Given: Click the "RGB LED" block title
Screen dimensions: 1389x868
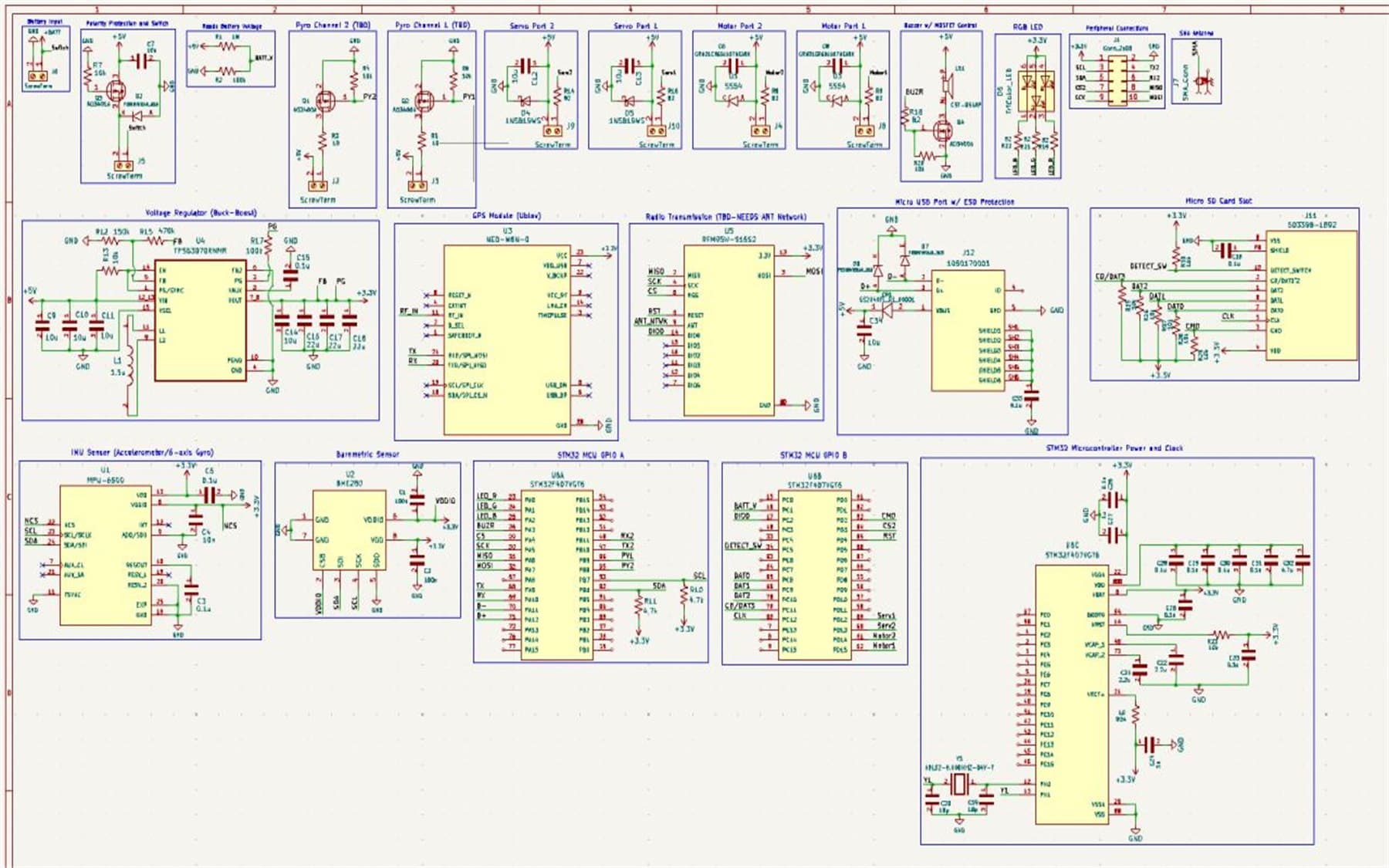Looking at the screenshot, I should tap(1027, 27).
